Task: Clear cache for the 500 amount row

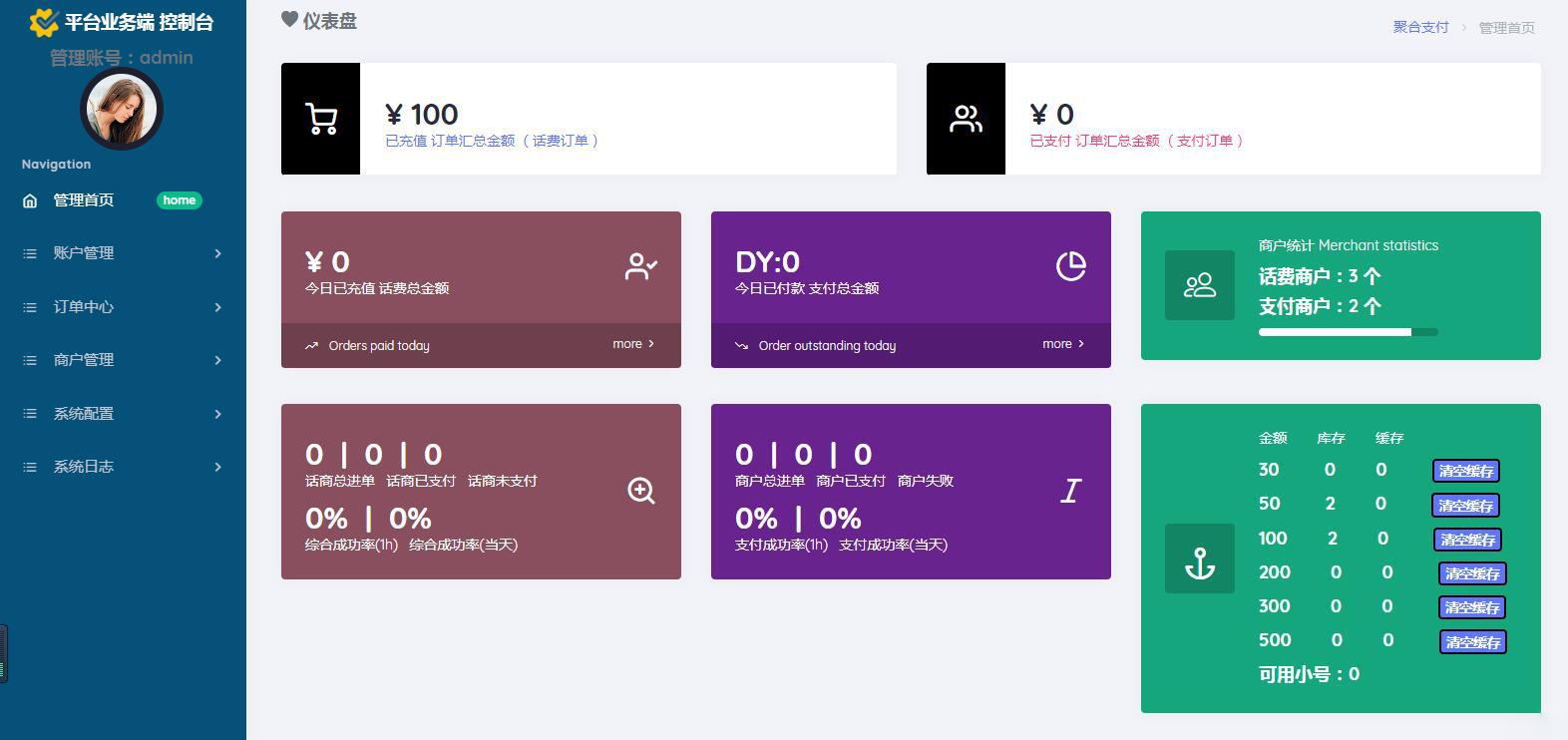Action: [1472, 642]
